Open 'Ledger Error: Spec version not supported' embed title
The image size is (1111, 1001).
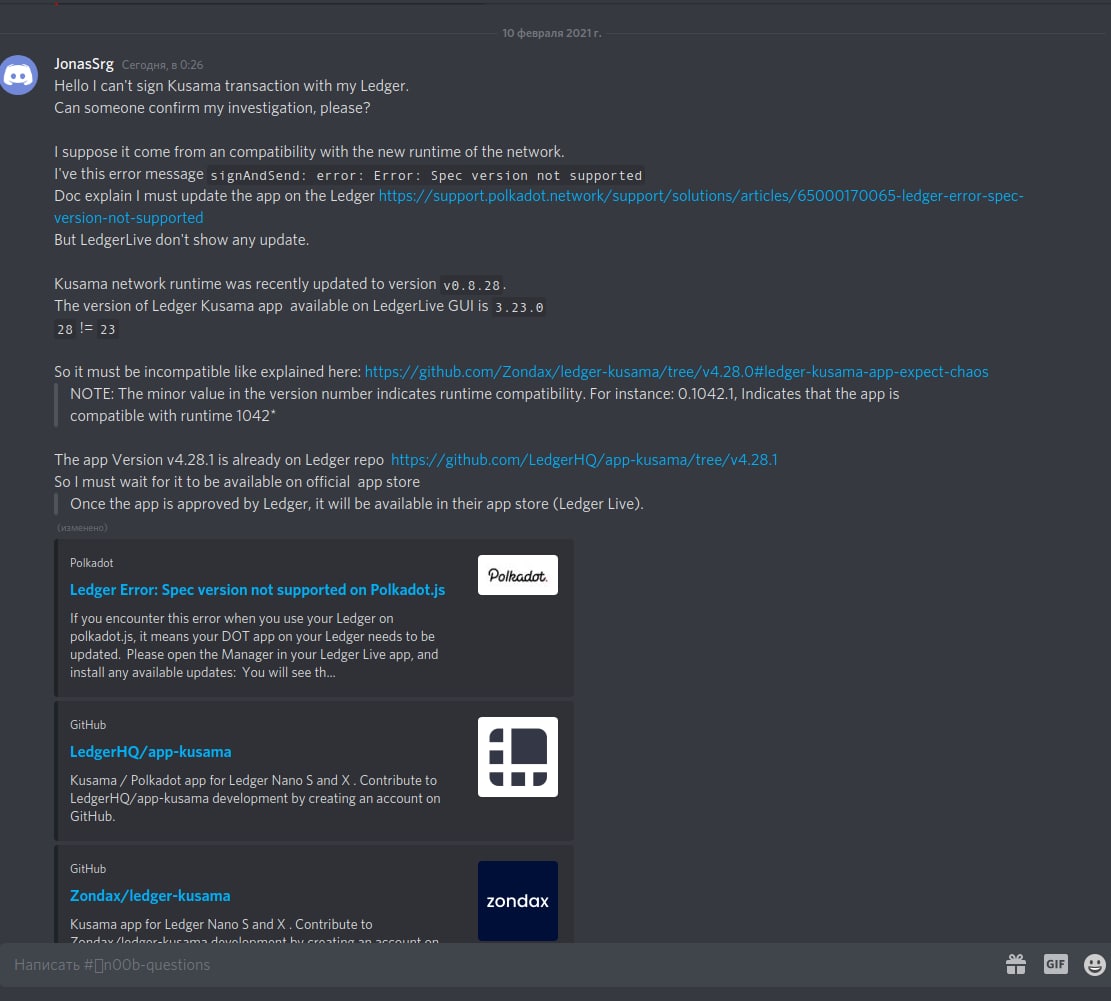point(257,589)
